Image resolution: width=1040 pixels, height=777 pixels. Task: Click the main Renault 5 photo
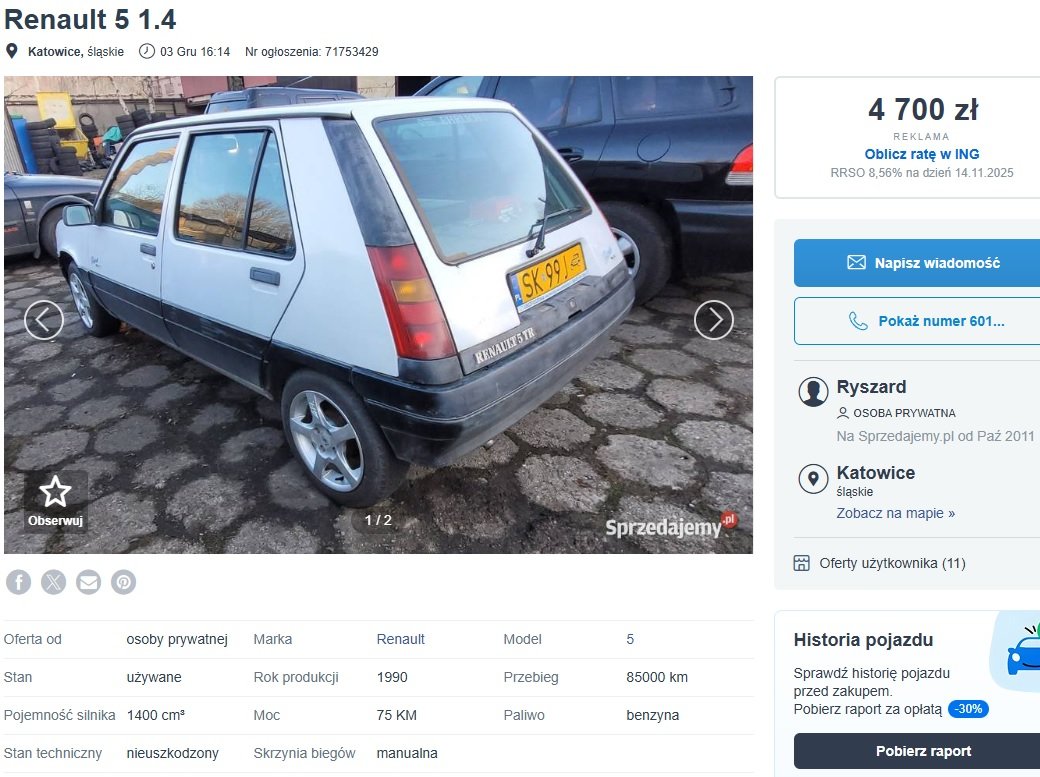click(378, 315)
